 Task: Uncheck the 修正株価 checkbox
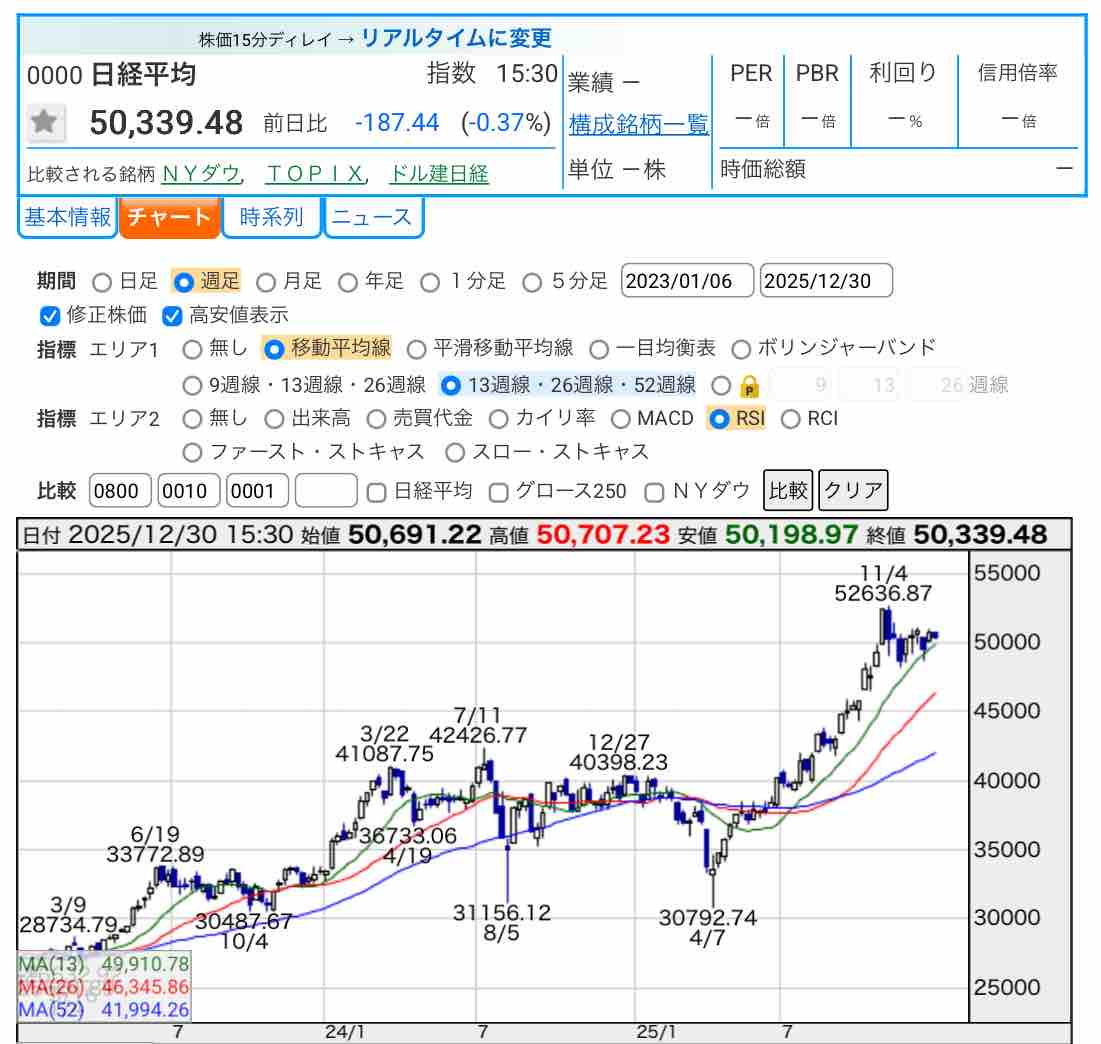pyautogui.click(x=50, y=316)
